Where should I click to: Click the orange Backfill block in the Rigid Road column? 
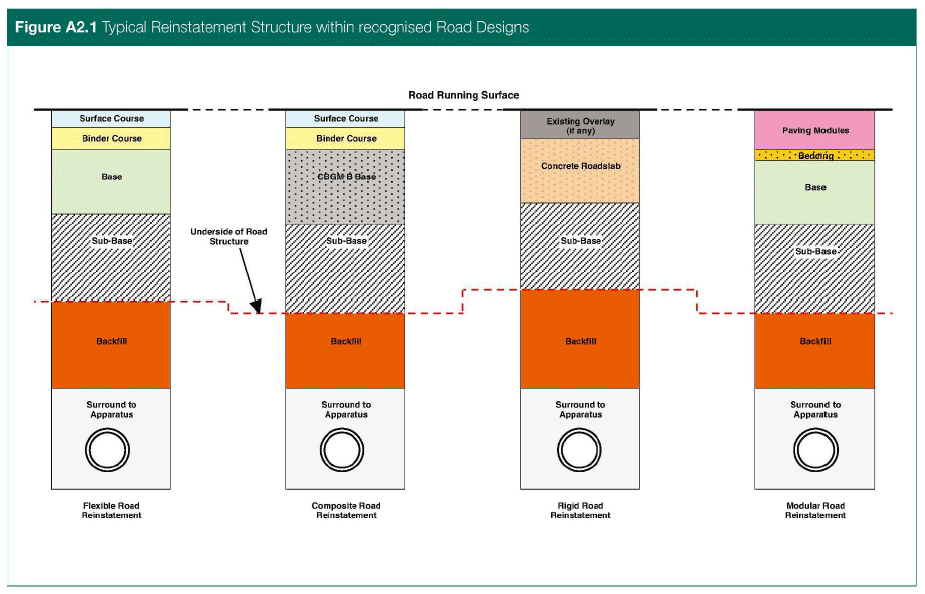point(580,339)
